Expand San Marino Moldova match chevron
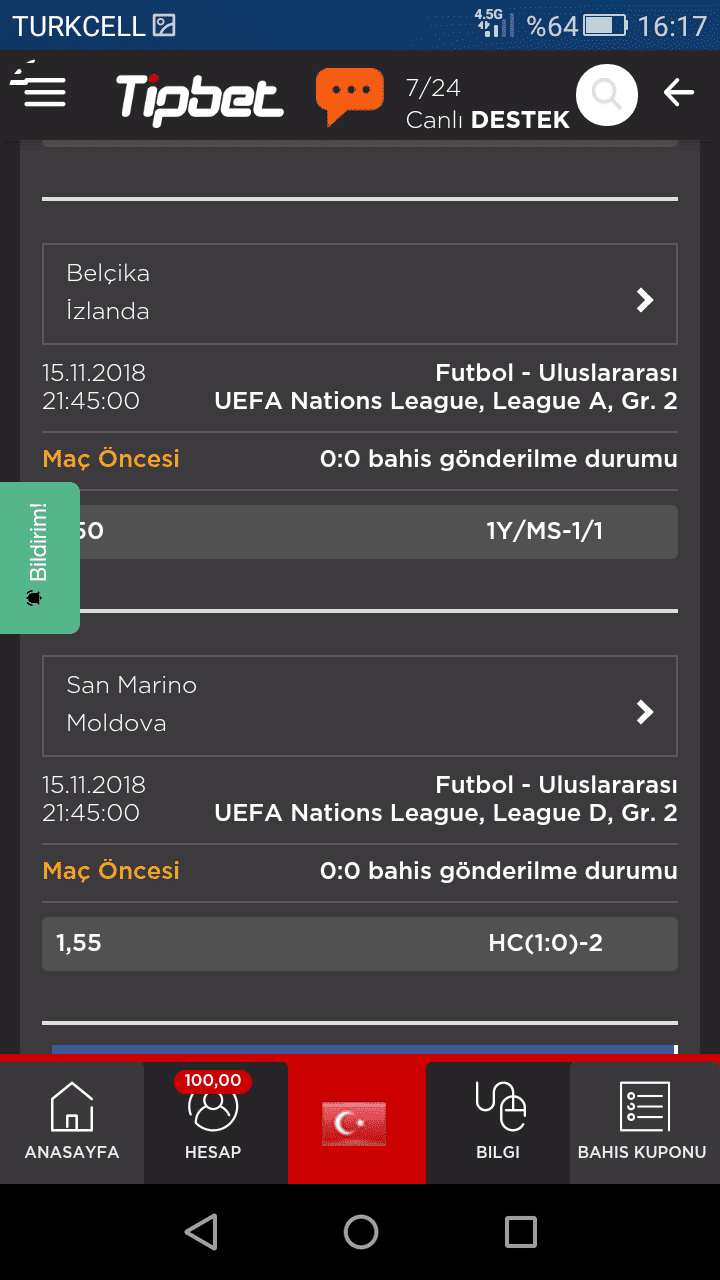The image size is (720, 1280). click(645, 711)
